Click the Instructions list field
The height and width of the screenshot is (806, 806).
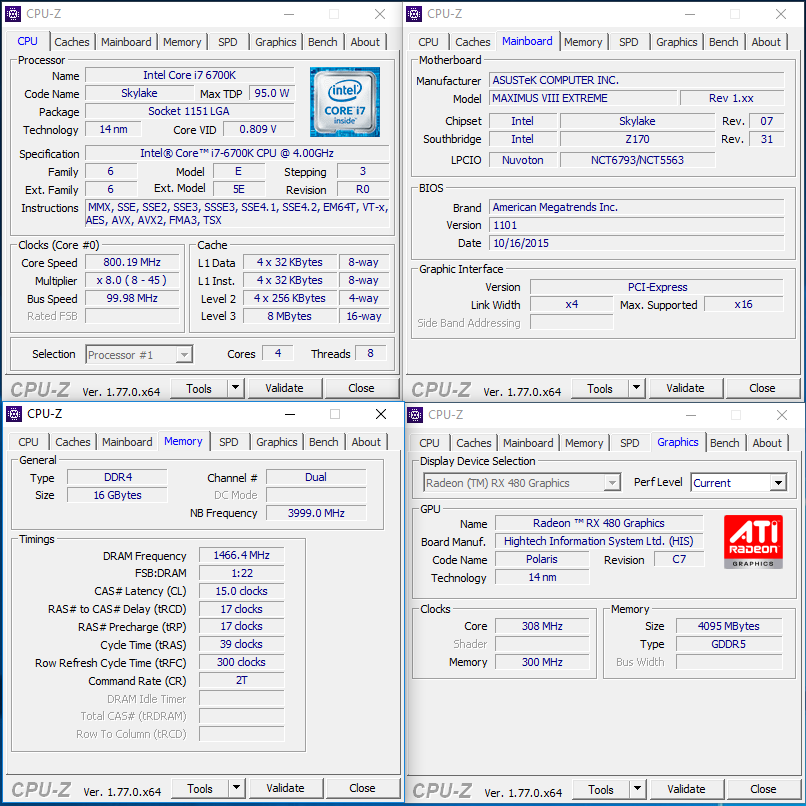point(237,214)
